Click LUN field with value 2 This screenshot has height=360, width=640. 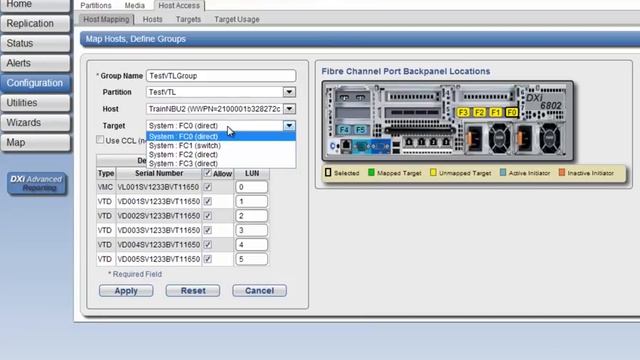coord(251,216)
